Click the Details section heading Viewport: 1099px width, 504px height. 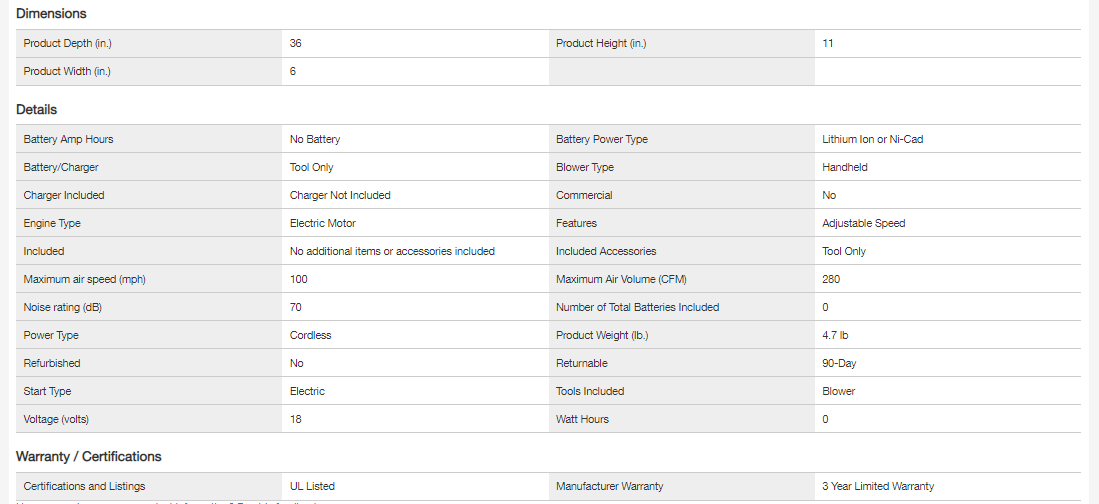tap(36, 110)
